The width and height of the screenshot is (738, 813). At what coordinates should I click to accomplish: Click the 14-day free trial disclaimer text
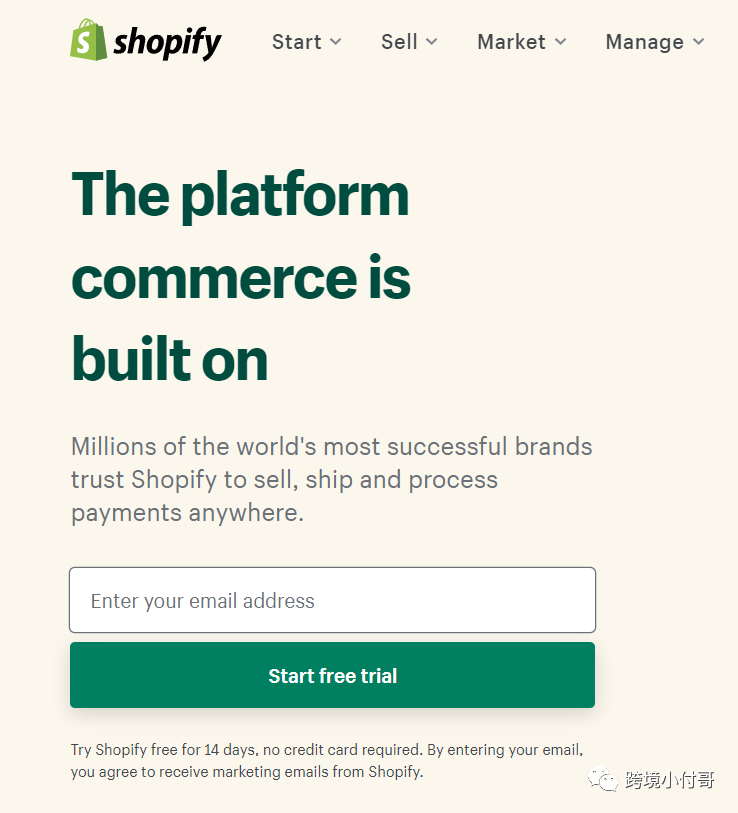click(x=326, y=760)
